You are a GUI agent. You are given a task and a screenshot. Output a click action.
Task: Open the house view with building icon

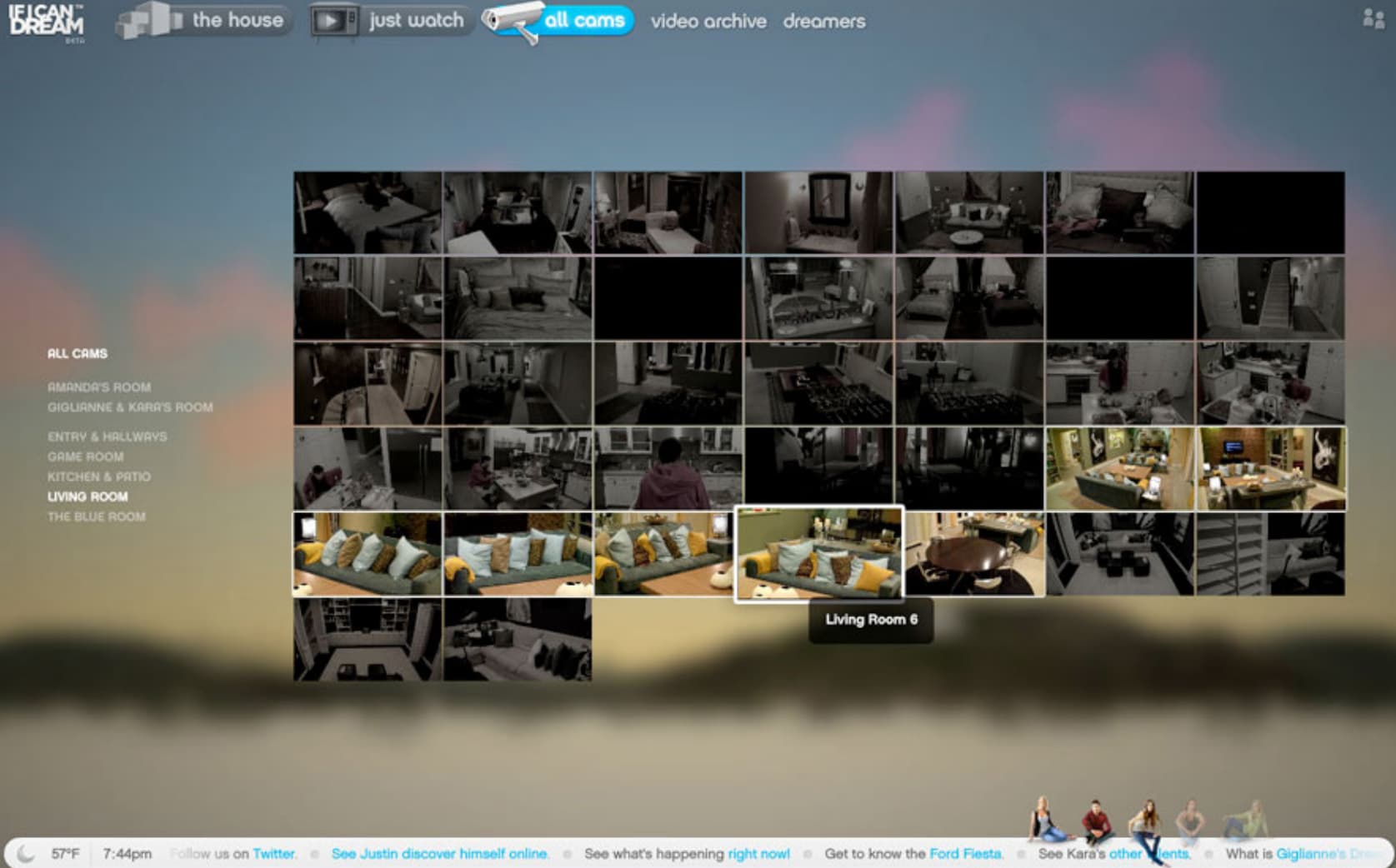148,20
